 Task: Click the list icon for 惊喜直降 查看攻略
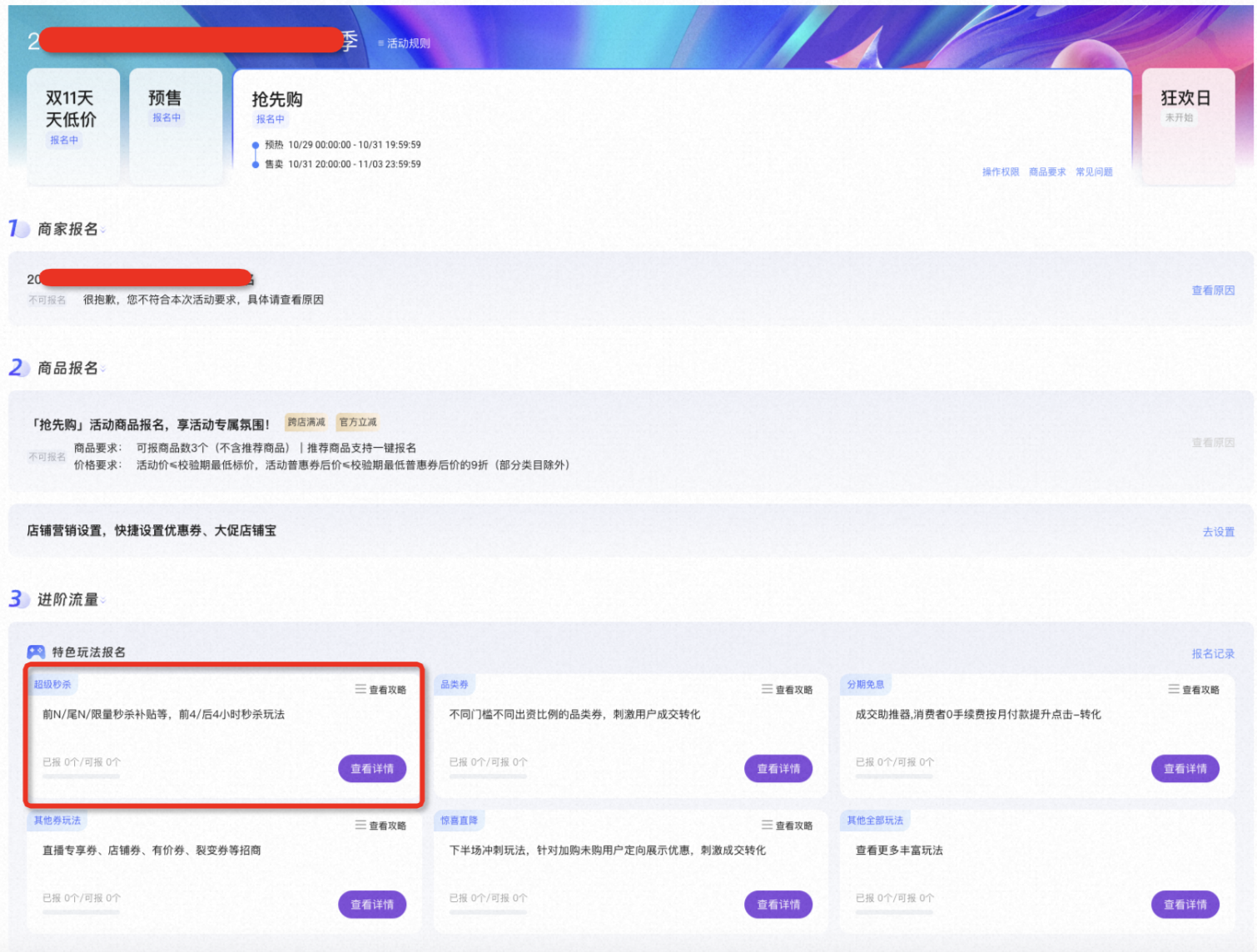[767, 825]
